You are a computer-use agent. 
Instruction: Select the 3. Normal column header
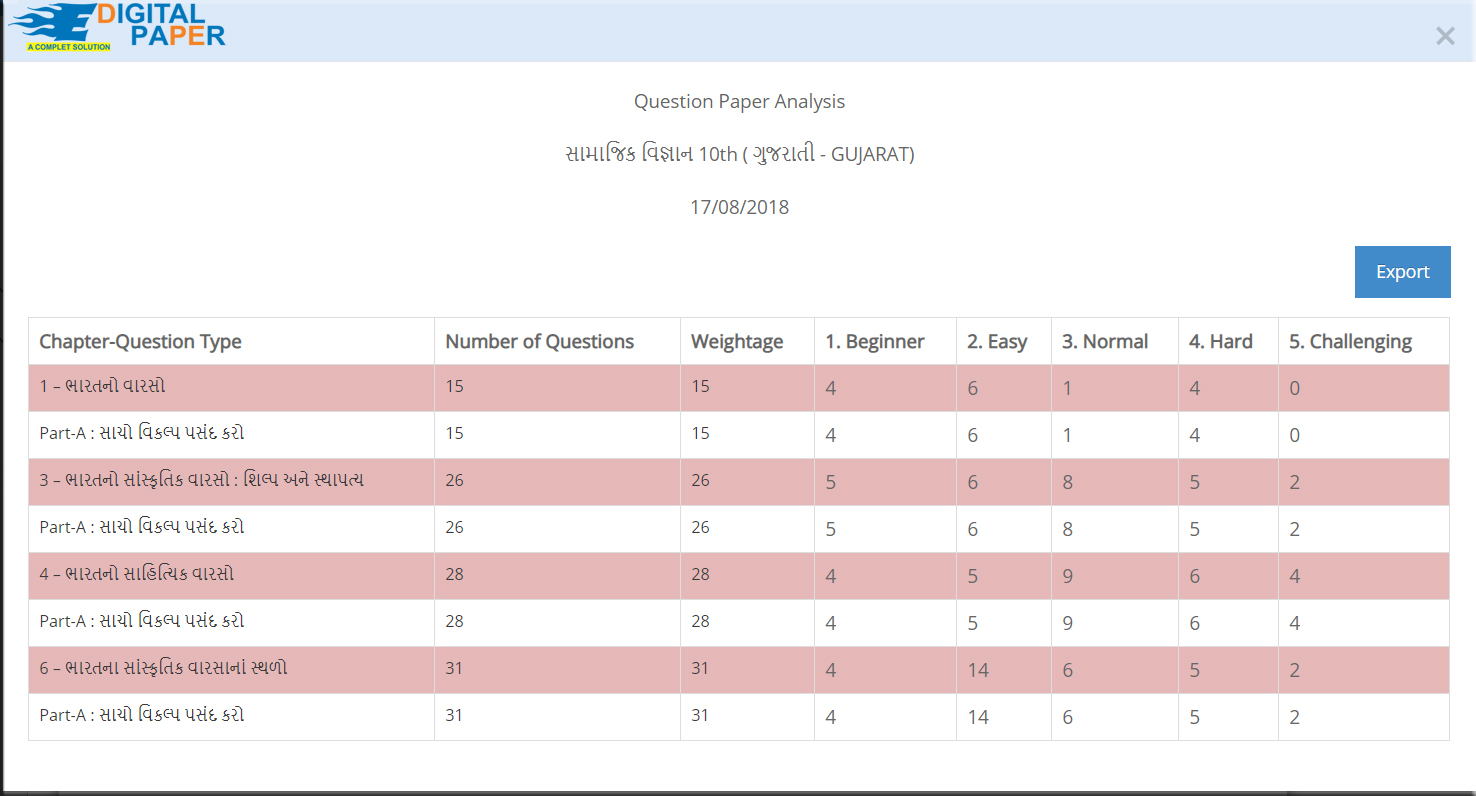[x=1104, y=342]
